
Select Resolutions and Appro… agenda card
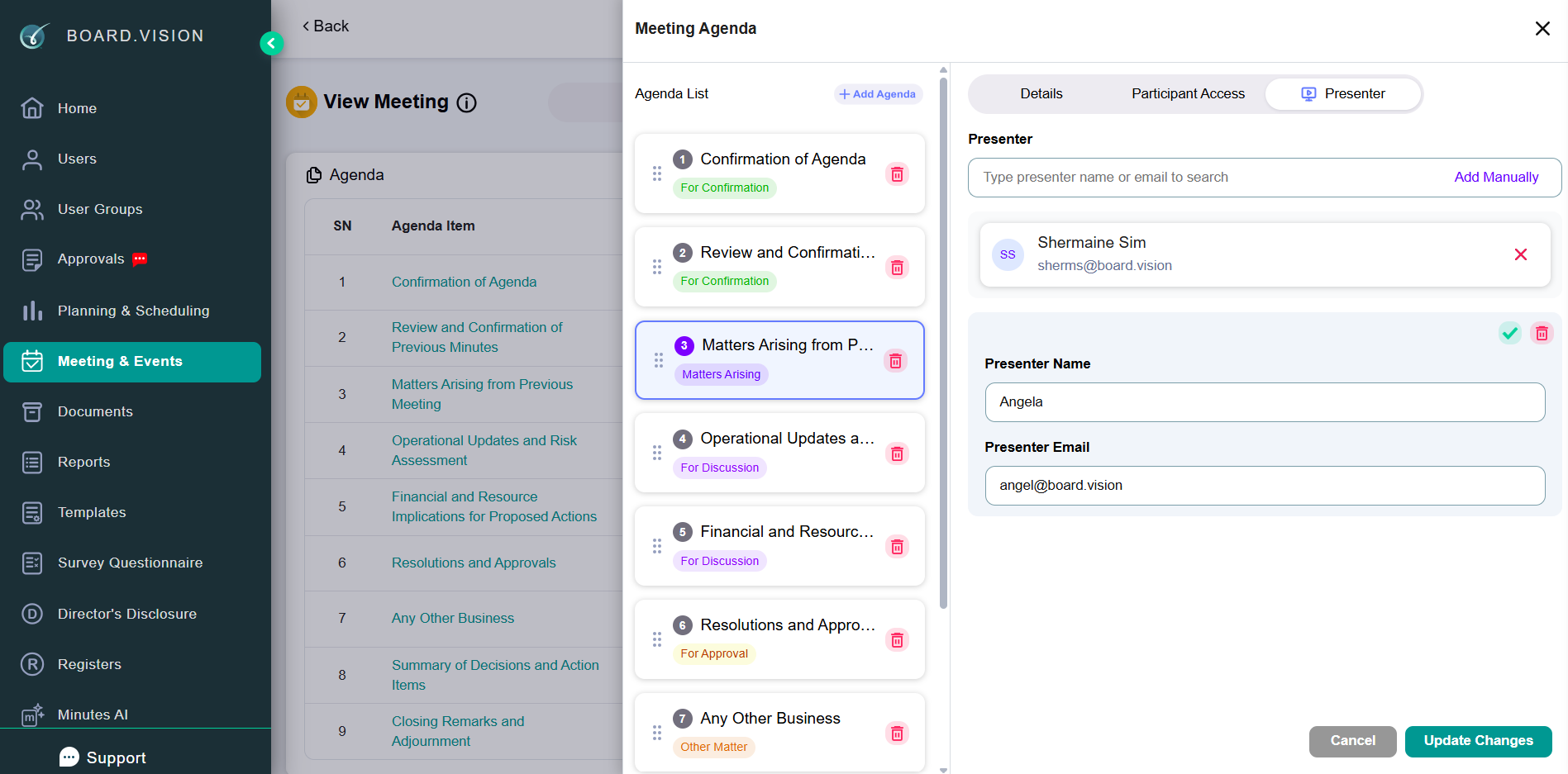[x=779, y=639]
